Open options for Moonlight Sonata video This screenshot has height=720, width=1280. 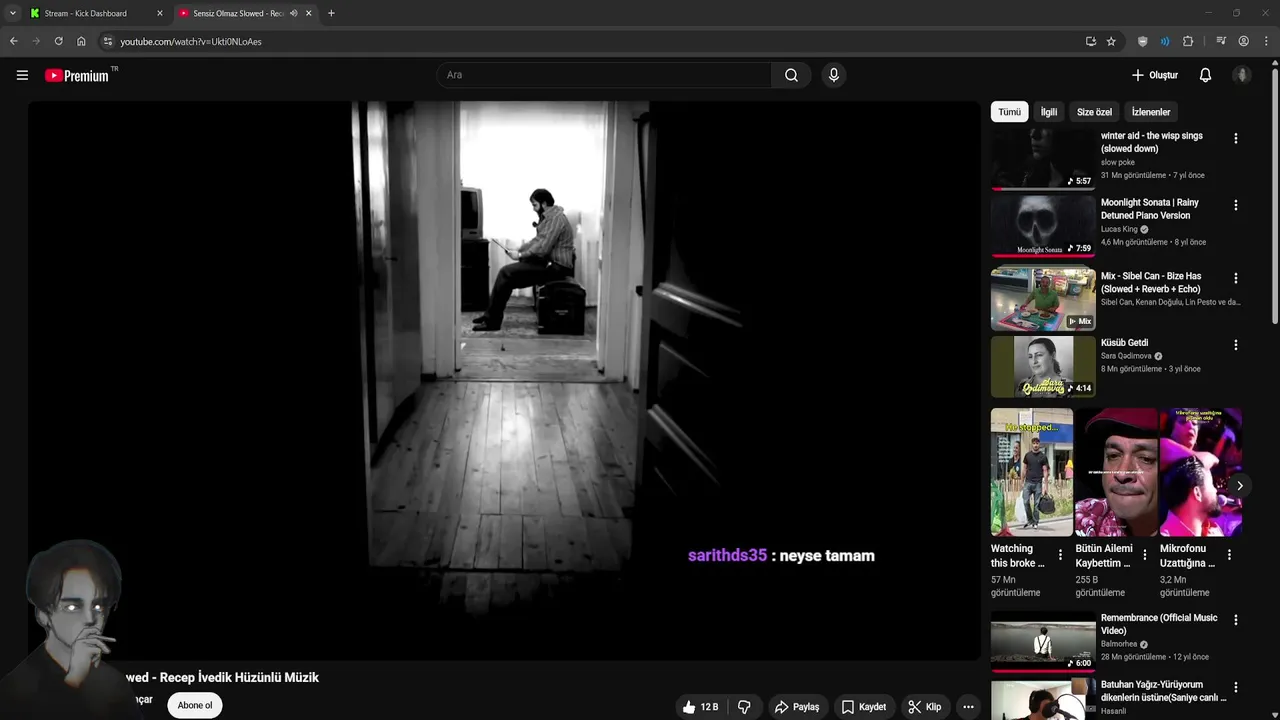(x=1235, y=205)
